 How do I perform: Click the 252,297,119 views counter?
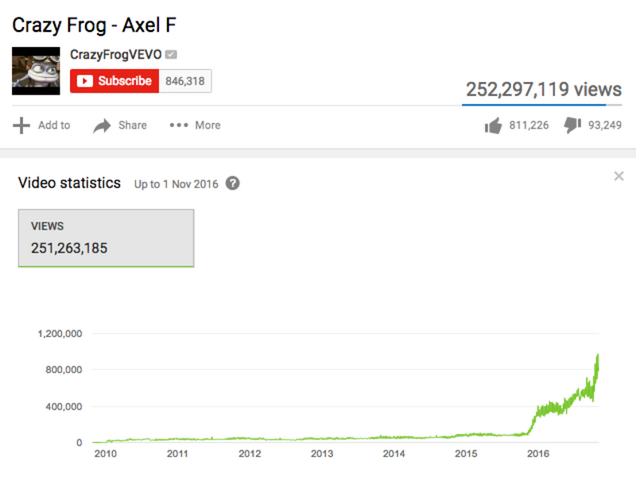pyautogui.click(x=543, y=89)
